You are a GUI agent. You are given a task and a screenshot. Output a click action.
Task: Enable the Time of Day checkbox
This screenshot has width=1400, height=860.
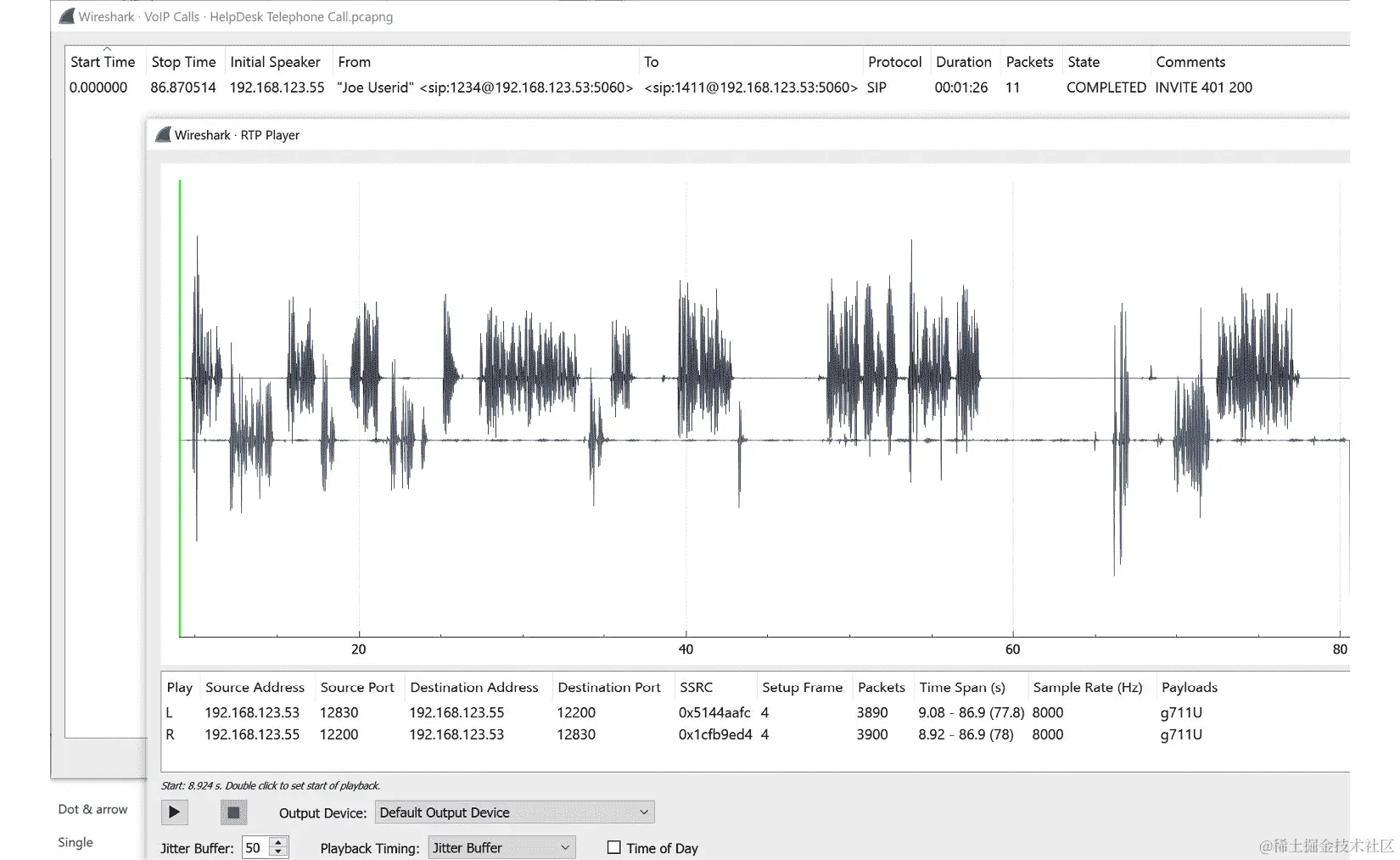pos(614,847)
